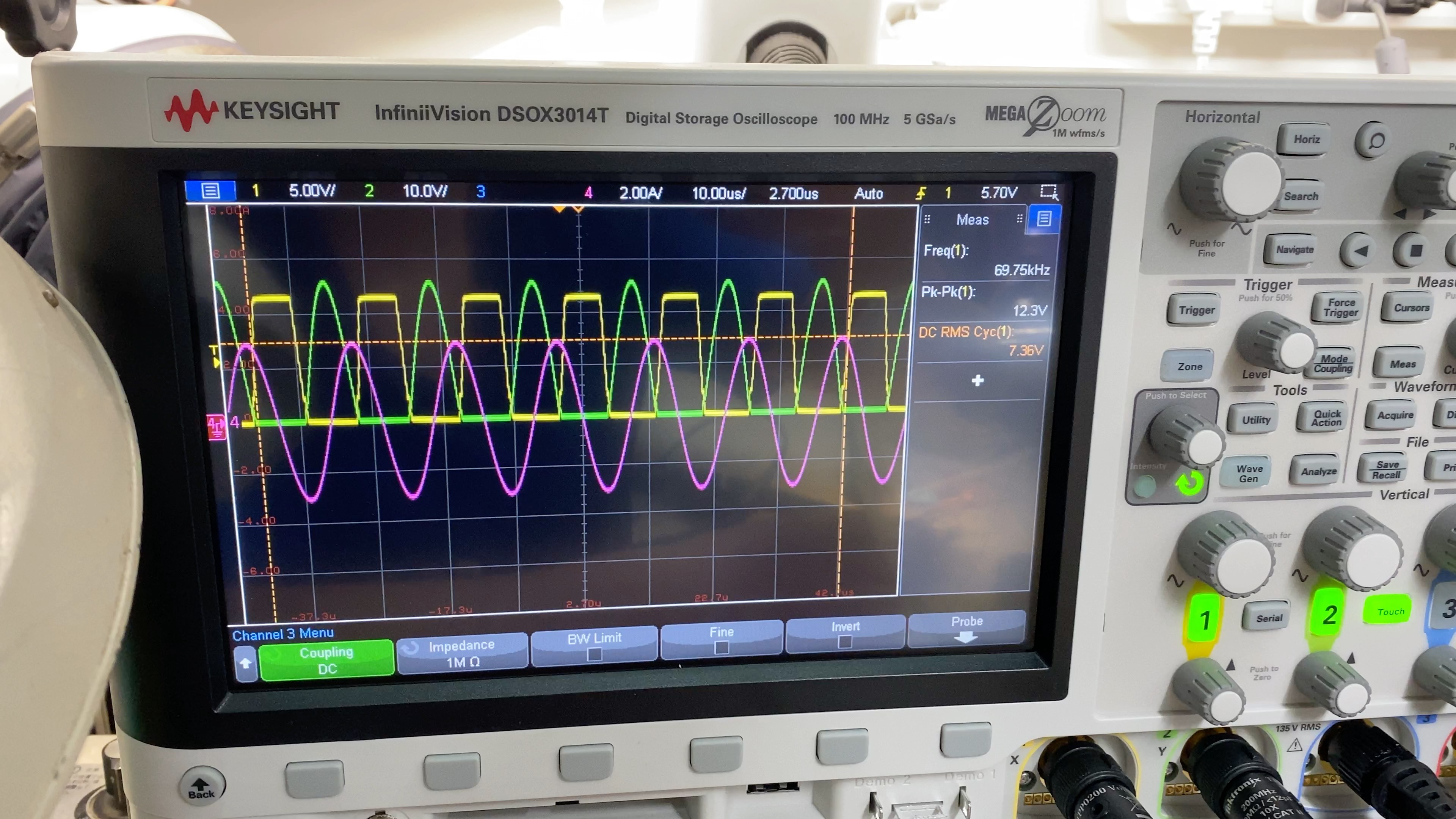
Task: Click the back arrow beside Coupling softkey
Action: click(245, 663)
